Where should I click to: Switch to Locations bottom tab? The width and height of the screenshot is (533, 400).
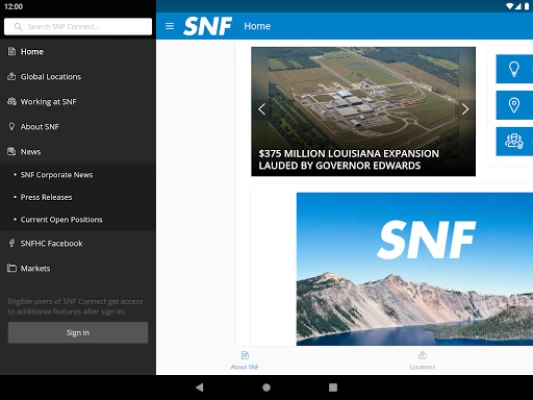pyautogui.click(x=422, y=360)
